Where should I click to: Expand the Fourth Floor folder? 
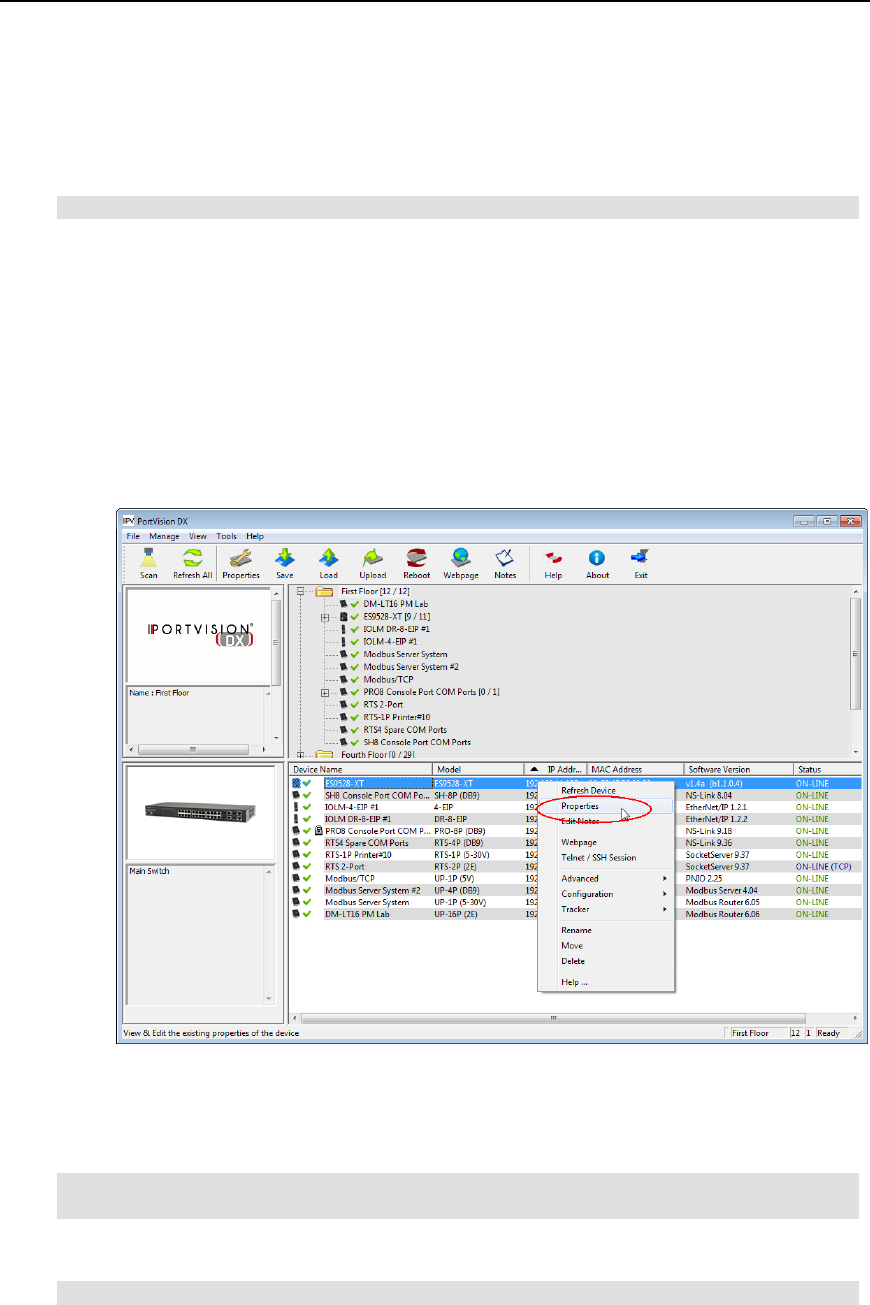(300, 755)
